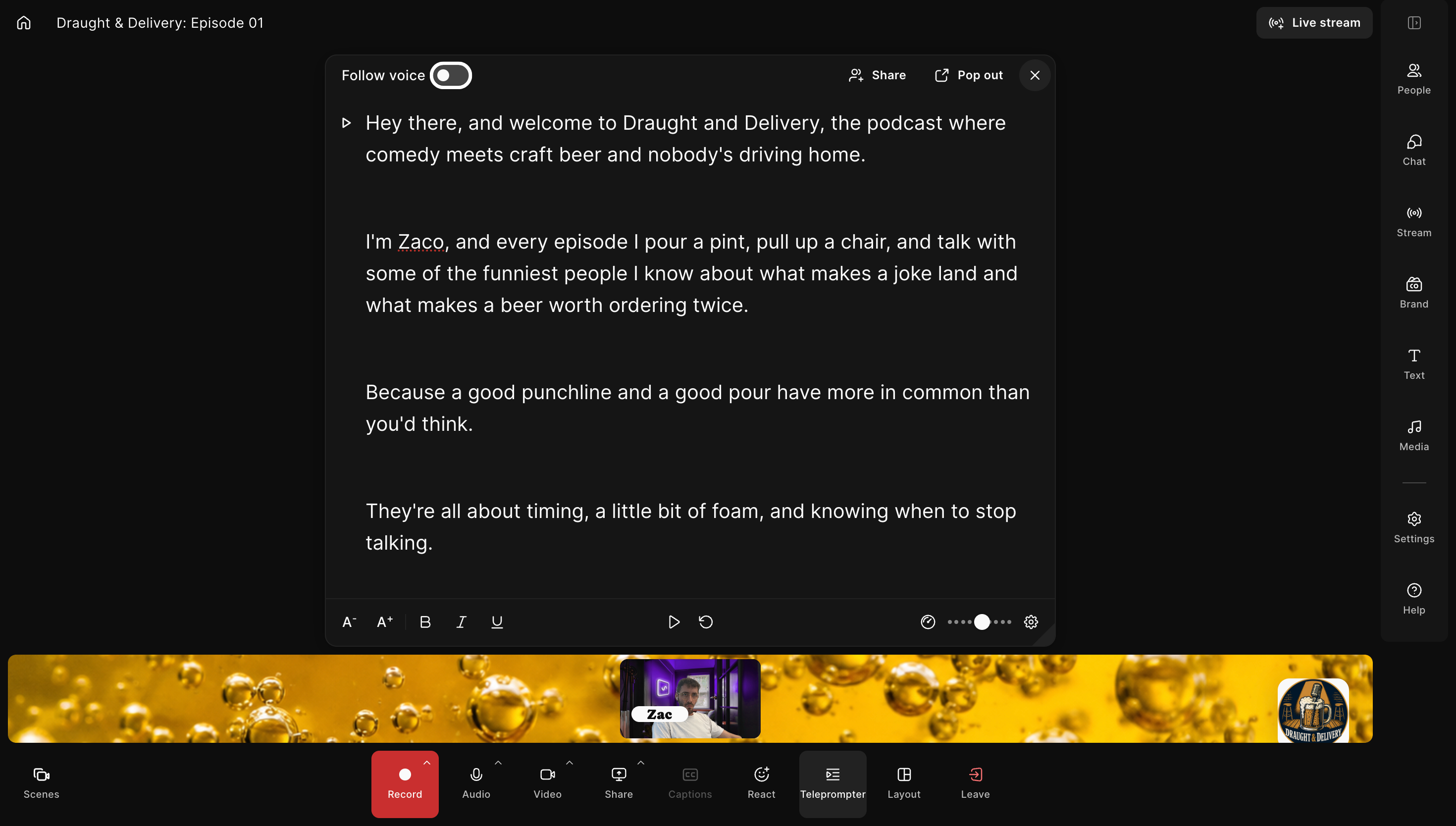Start teleprompter scrolling playback

(x=674, y=622)
